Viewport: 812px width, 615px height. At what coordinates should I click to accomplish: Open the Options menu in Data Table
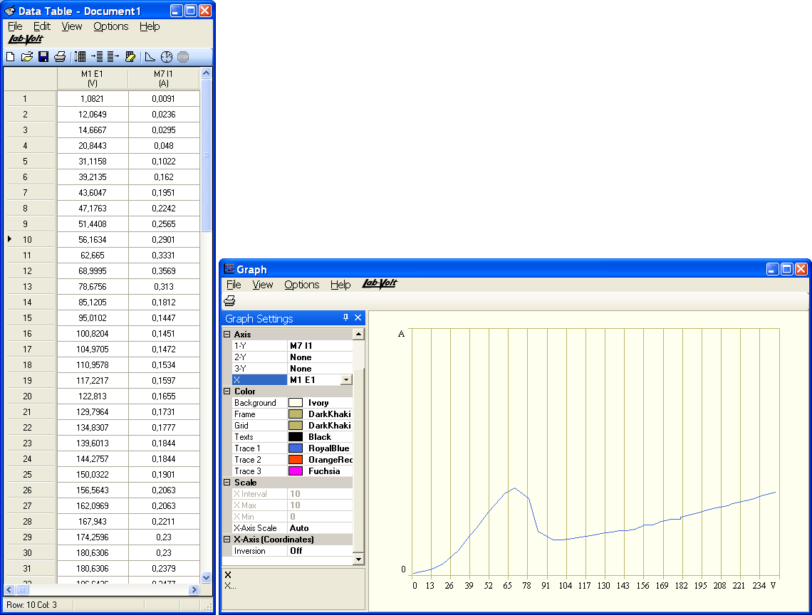point(110,26)
